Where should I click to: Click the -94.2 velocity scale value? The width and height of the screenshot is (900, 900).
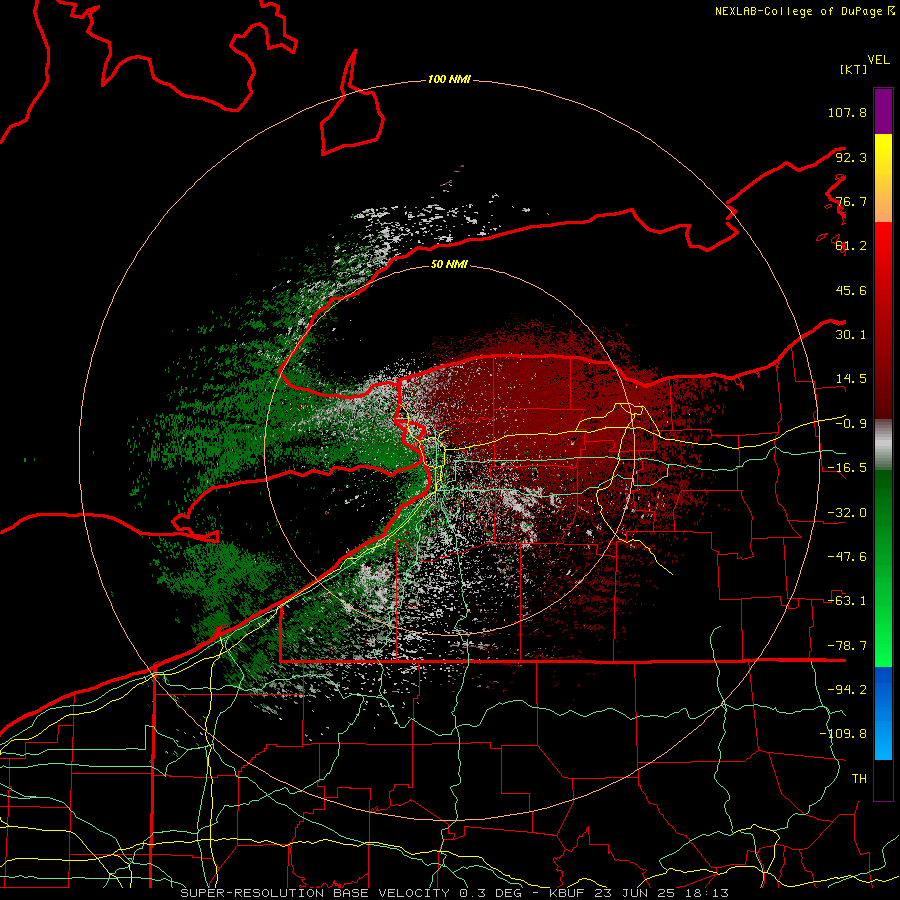tap(847, 690)
